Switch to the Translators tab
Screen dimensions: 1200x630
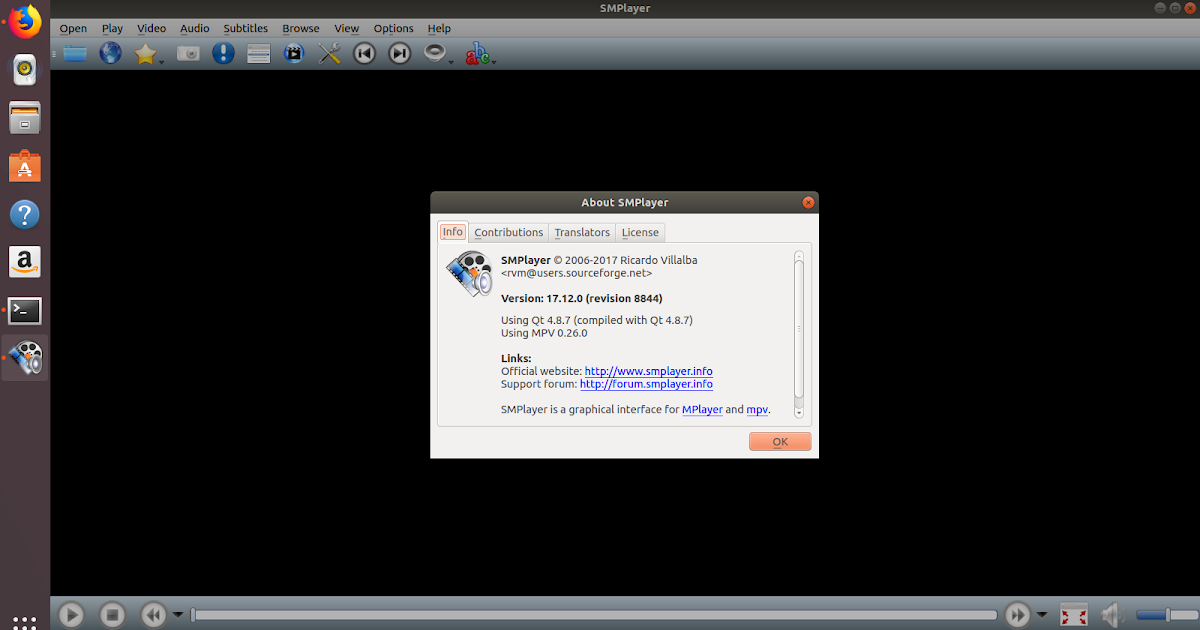tap(582, 232)
